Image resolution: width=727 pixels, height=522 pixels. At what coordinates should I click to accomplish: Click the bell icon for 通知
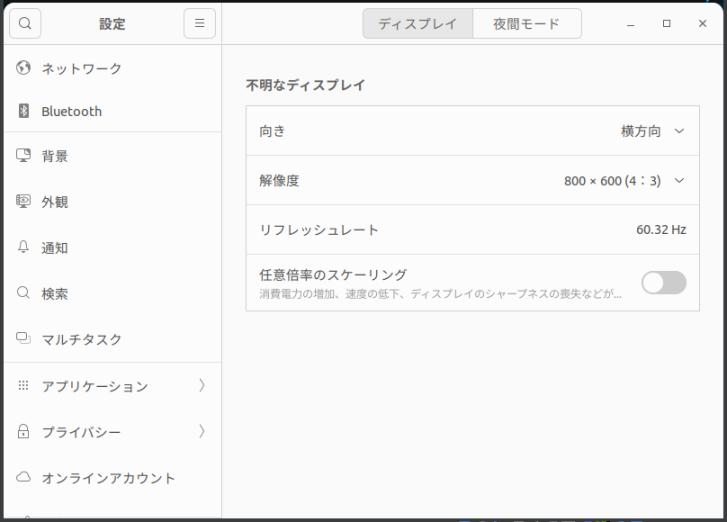click(23, 247)
